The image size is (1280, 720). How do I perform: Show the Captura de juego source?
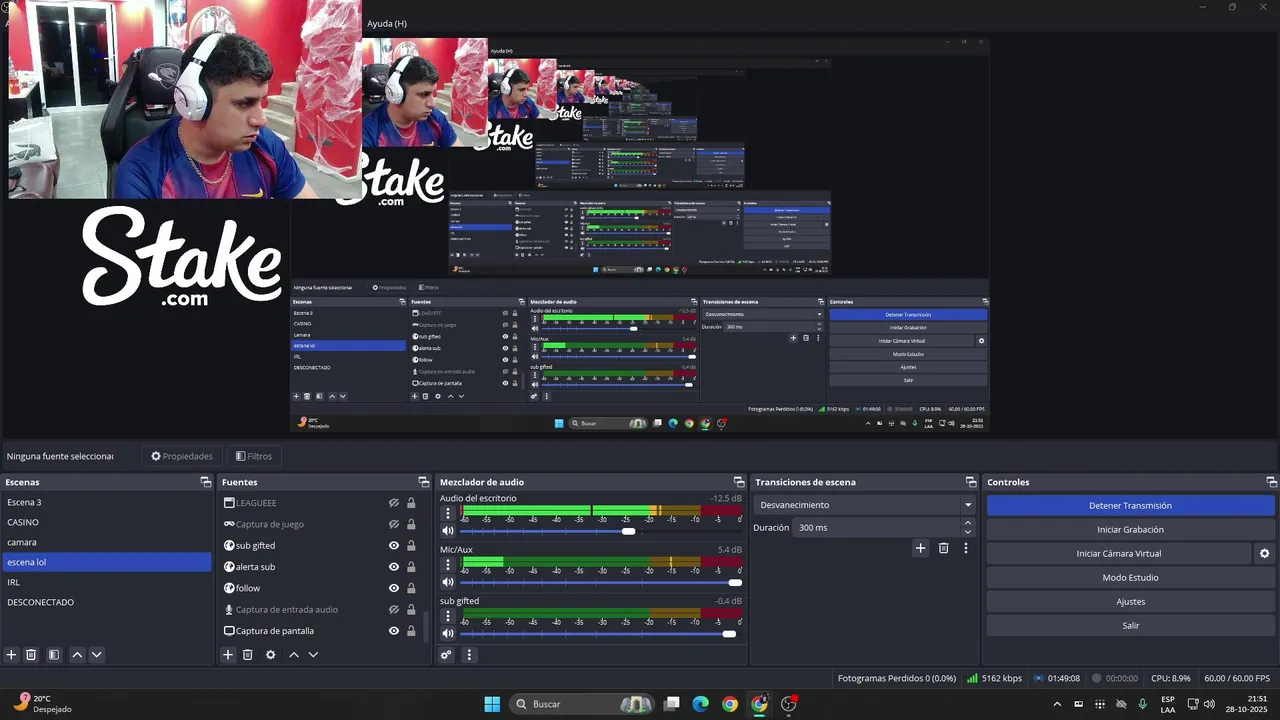pyautogui.click(x=394, y=524)
